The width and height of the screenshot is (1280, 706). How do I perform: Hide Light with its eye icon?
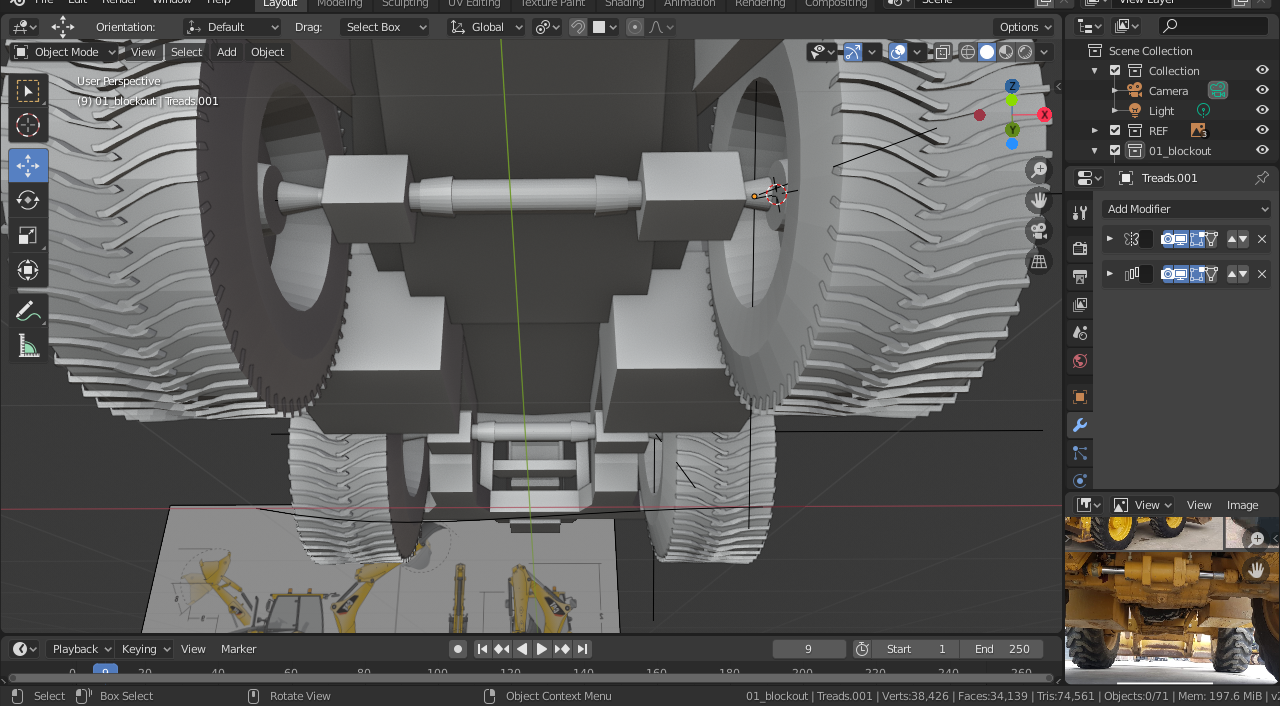point(1262,111)
